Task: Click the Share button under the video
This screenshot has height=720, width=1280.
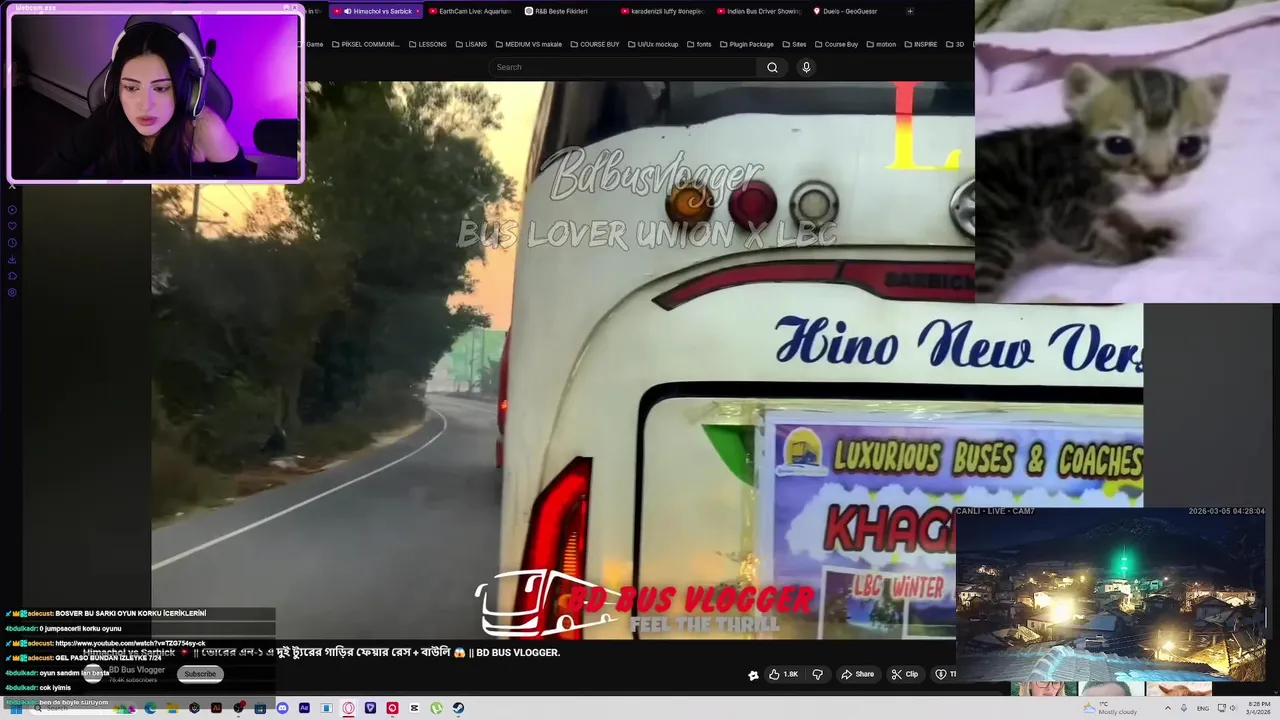Action: (857, 674)
